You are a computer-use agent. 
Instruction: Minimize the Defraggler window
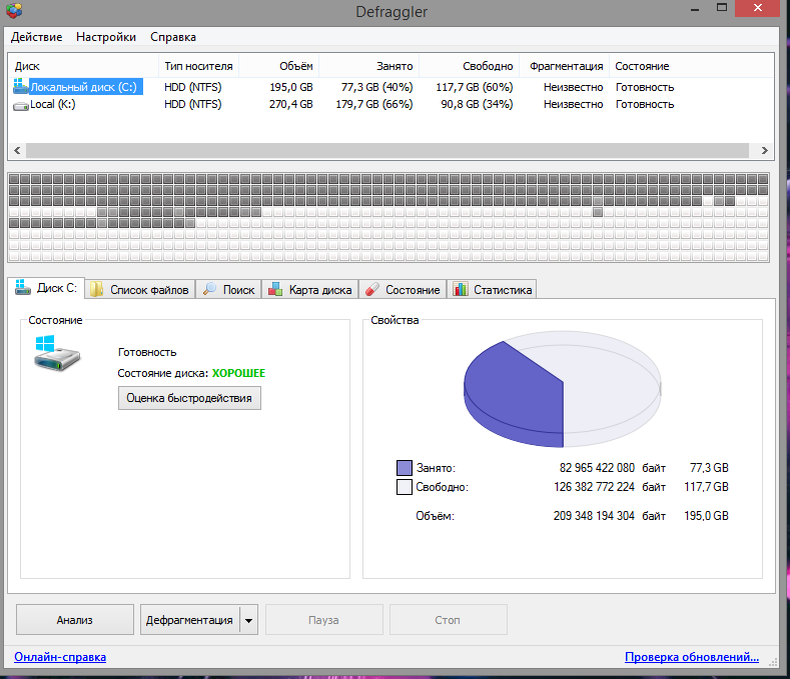[x=695, y=9]
